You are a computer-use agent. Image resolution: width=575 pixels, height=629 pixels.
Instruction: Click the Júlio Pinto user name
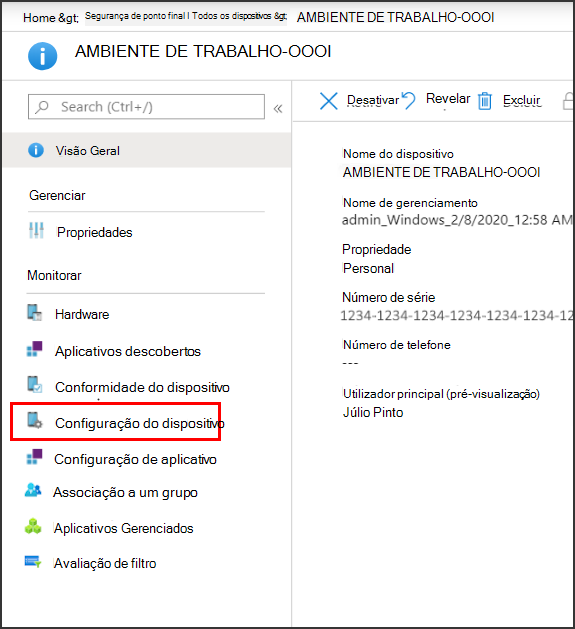[373, 412]
